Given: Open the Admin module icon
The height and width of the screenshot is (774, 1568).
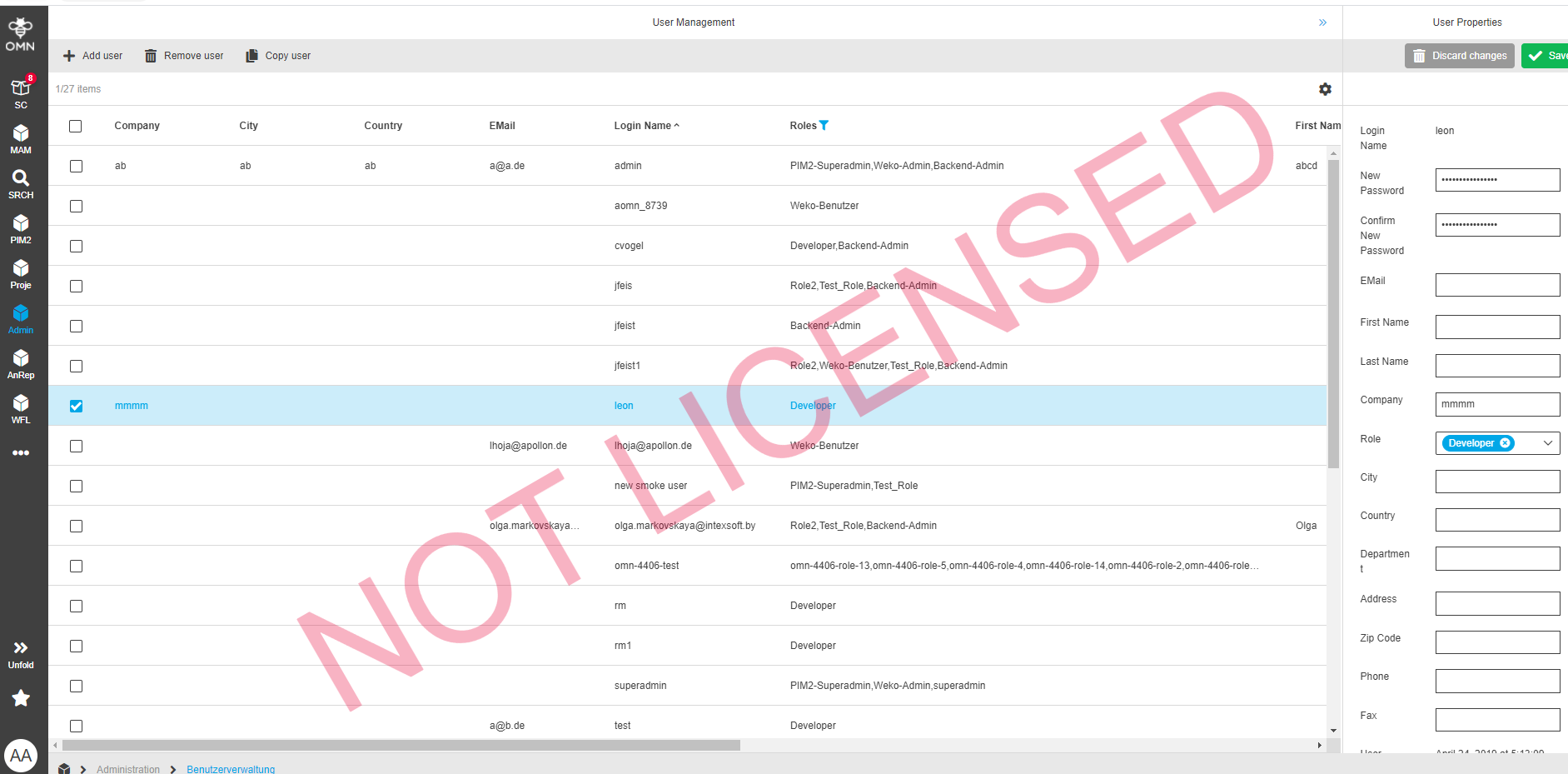Looking at the screenshot, I should pos(21,317).
